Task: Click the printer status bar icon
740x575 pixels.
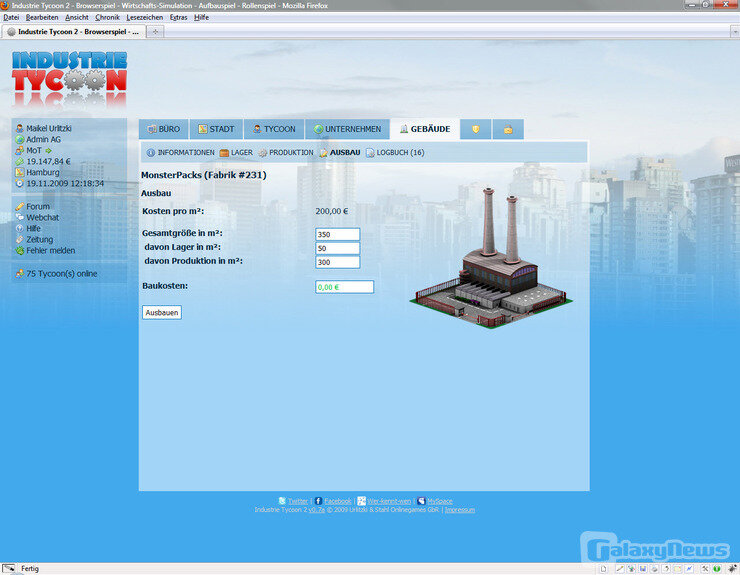Action: click(654, 569)
